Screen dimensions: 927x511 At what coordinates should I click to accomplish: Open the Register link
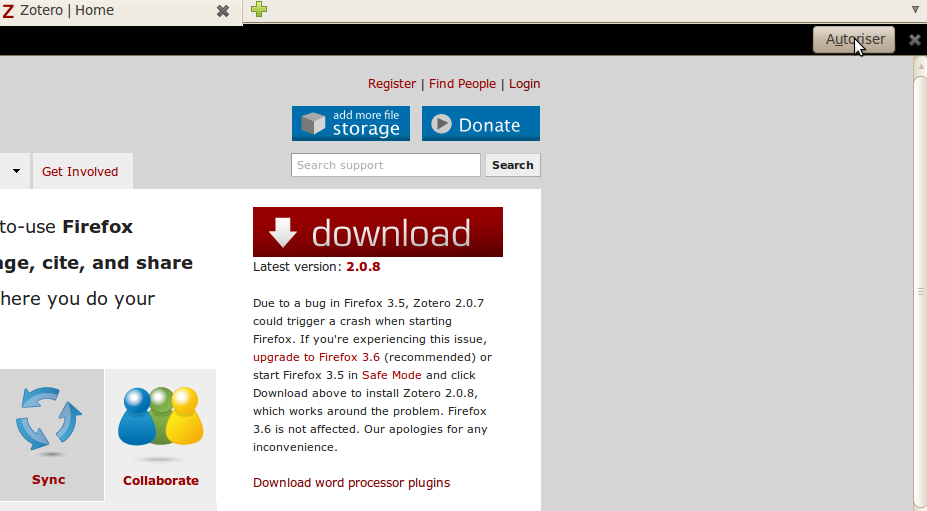[x=391, y=84]
